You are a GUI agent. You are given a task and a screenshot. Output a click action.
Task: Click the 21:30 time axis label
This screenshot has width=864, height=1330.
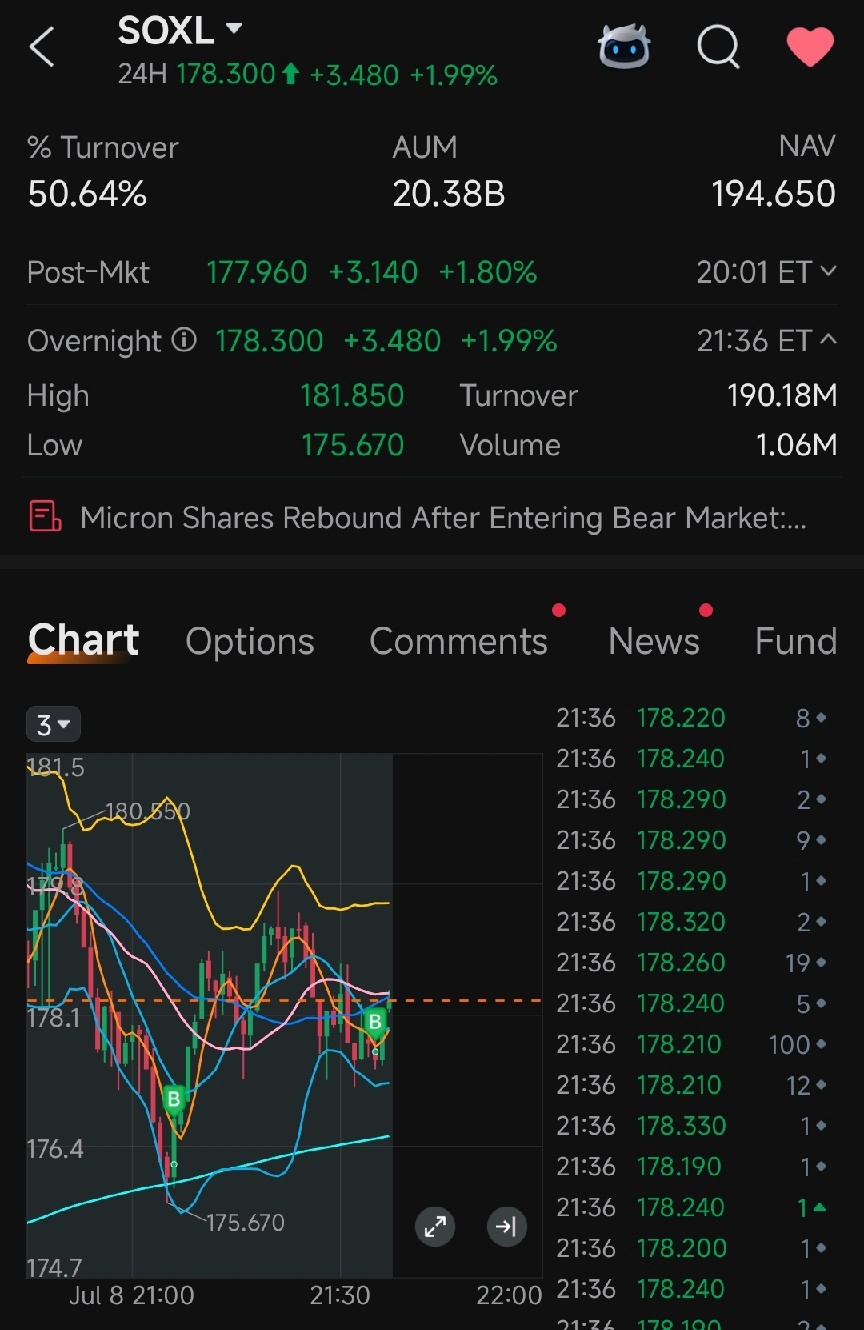(340, 1296)
